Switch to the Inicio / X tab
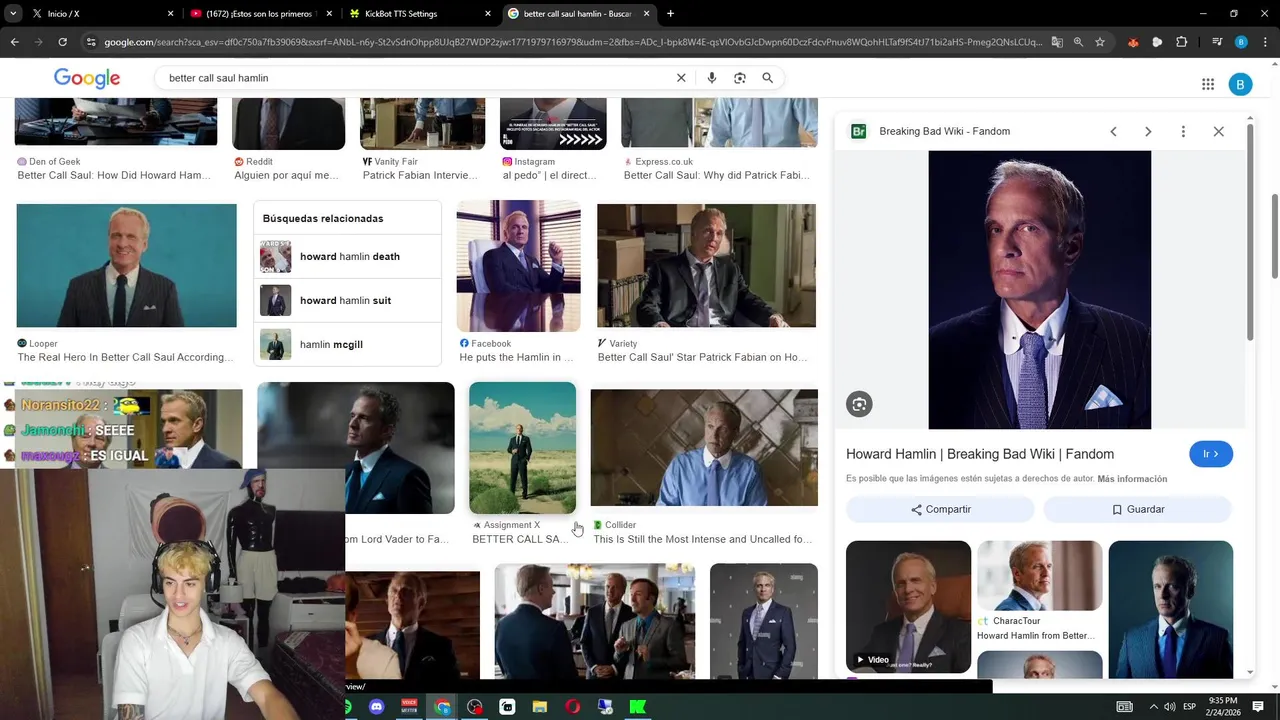The height and width of the screenshot is (720, 1280). pos(100,14)
